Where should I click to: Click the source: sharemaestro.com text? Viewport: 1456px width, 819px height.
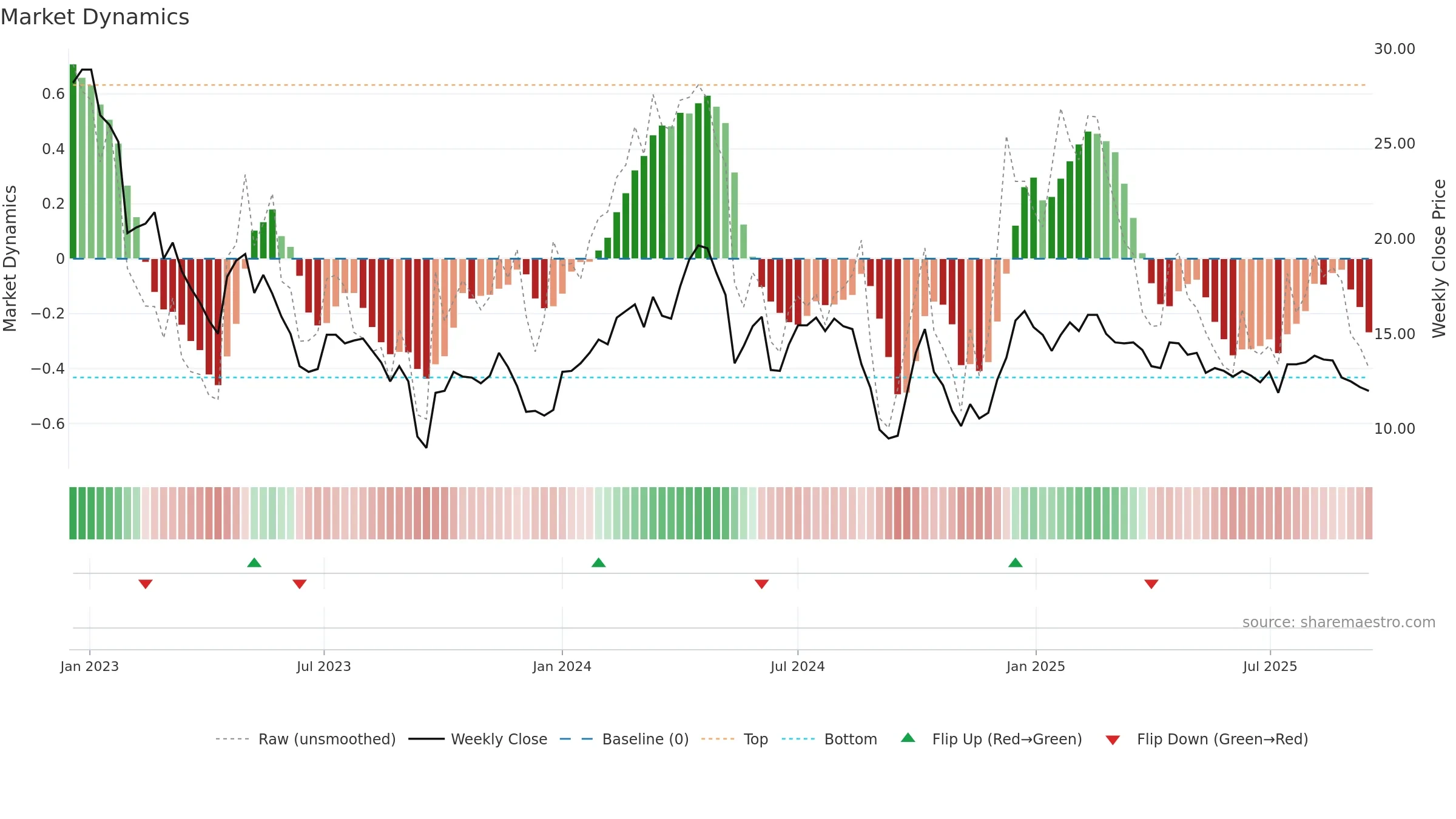click(1338, 622)
